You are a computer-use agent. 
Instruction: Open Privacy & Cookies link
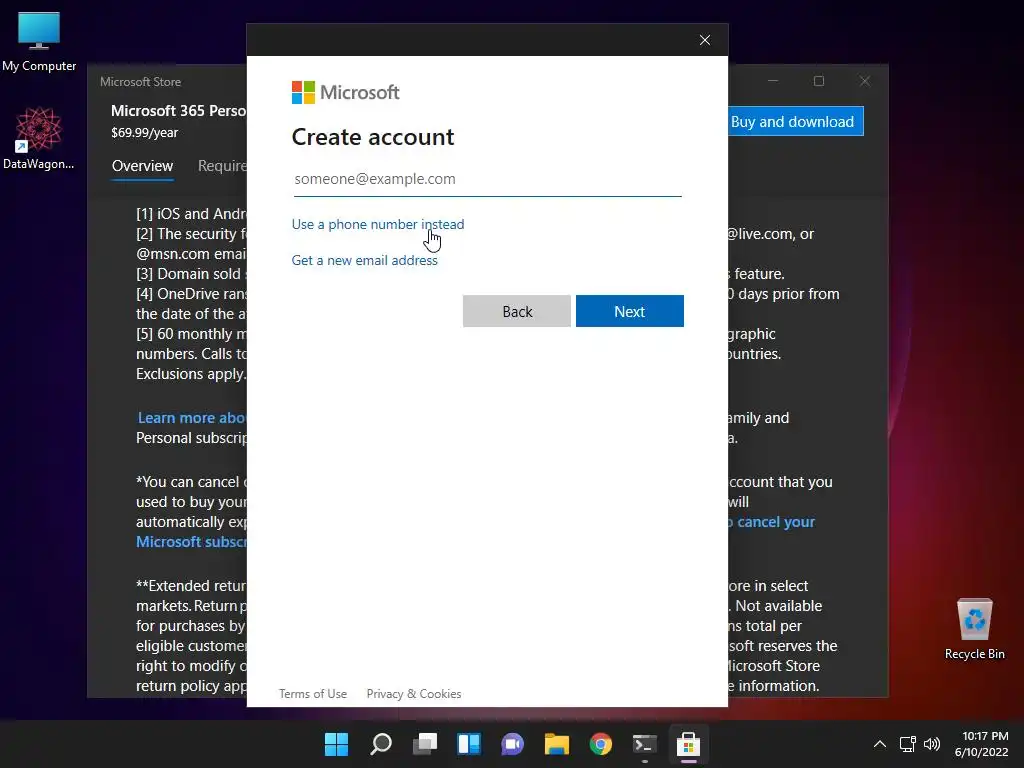click(414, 694)
